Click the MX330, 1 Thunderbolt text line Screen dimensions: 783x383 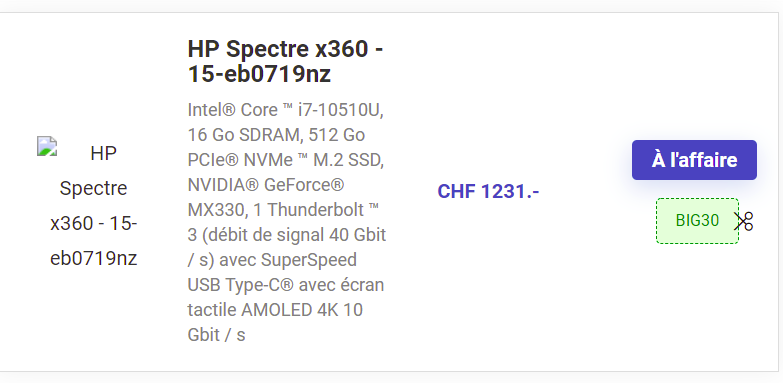click(284, 210)
